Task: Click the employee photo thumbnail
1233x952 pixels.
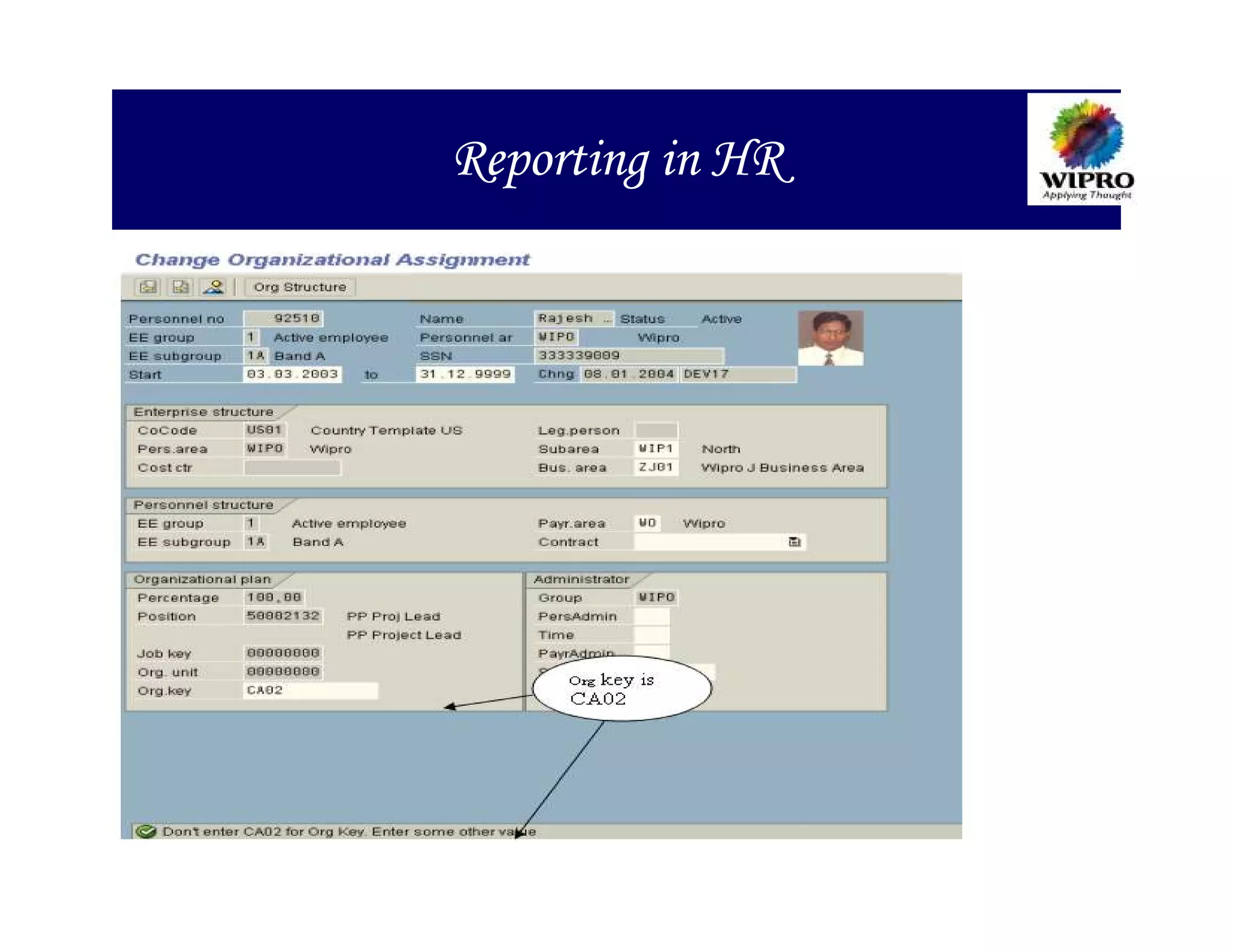Action: point(830,338)
